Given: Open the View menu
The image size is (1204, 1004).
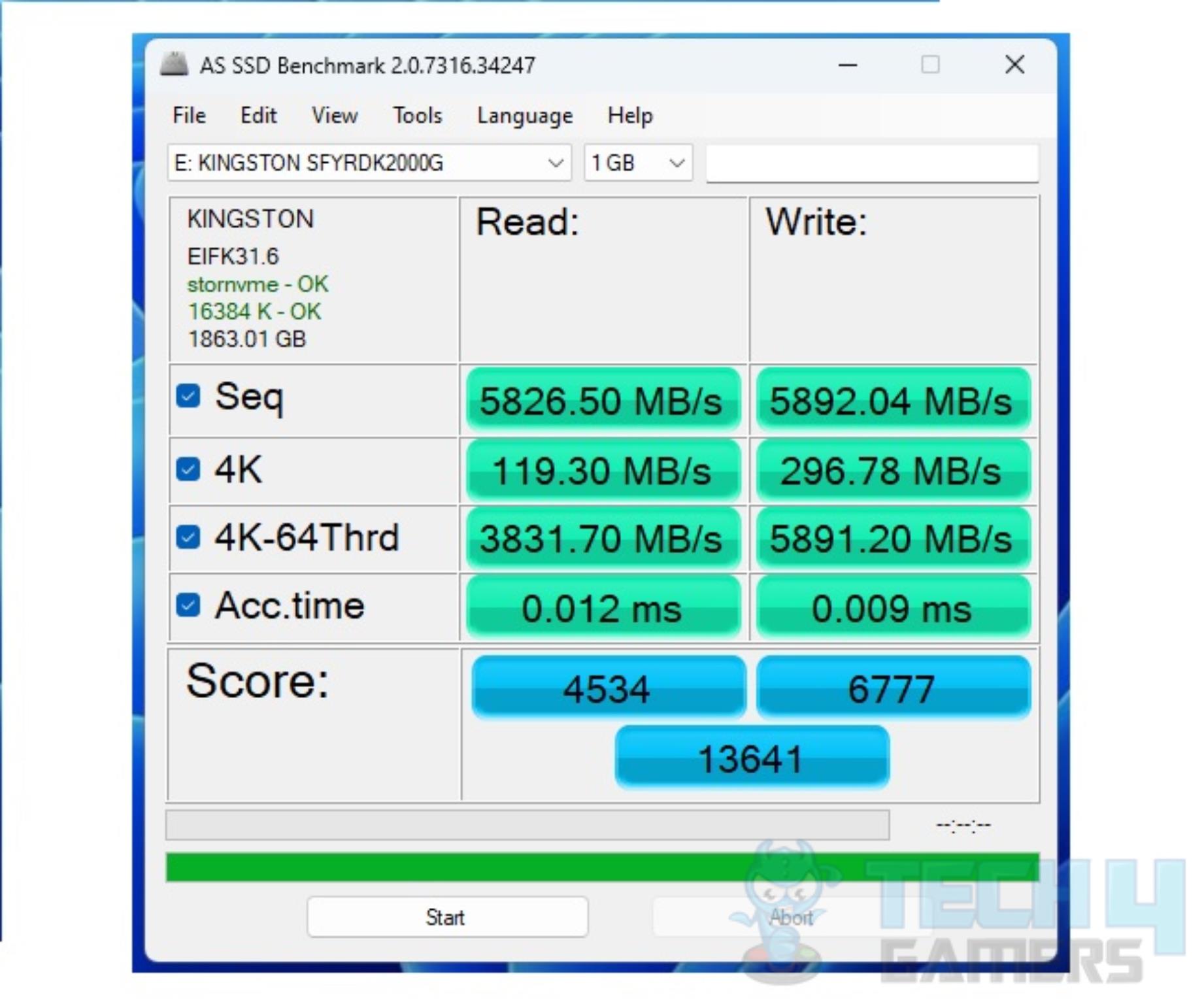Looking at the screenshot, I should point(335,116).
